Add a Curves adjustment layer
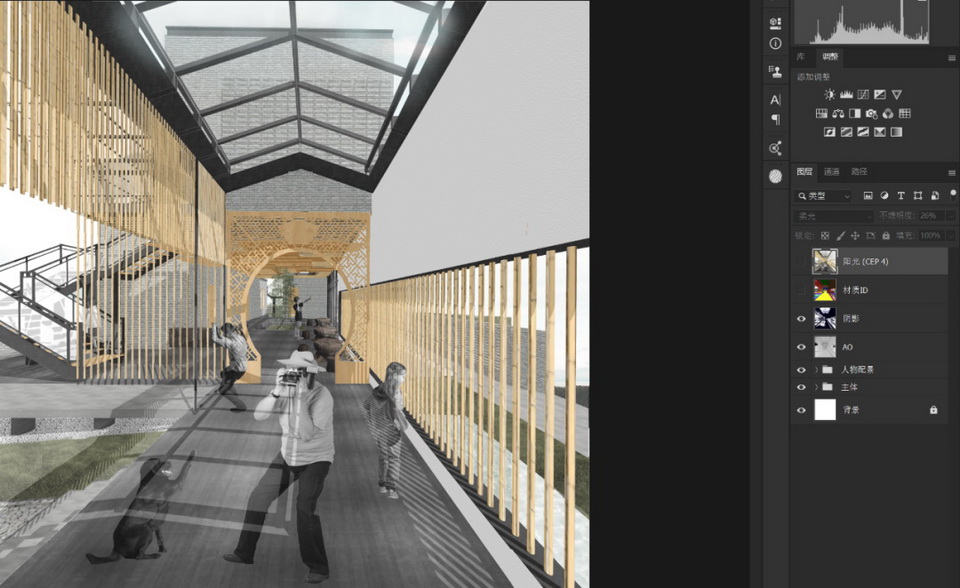This screenshot has width=960, height=588. click(x=863, y=94)
